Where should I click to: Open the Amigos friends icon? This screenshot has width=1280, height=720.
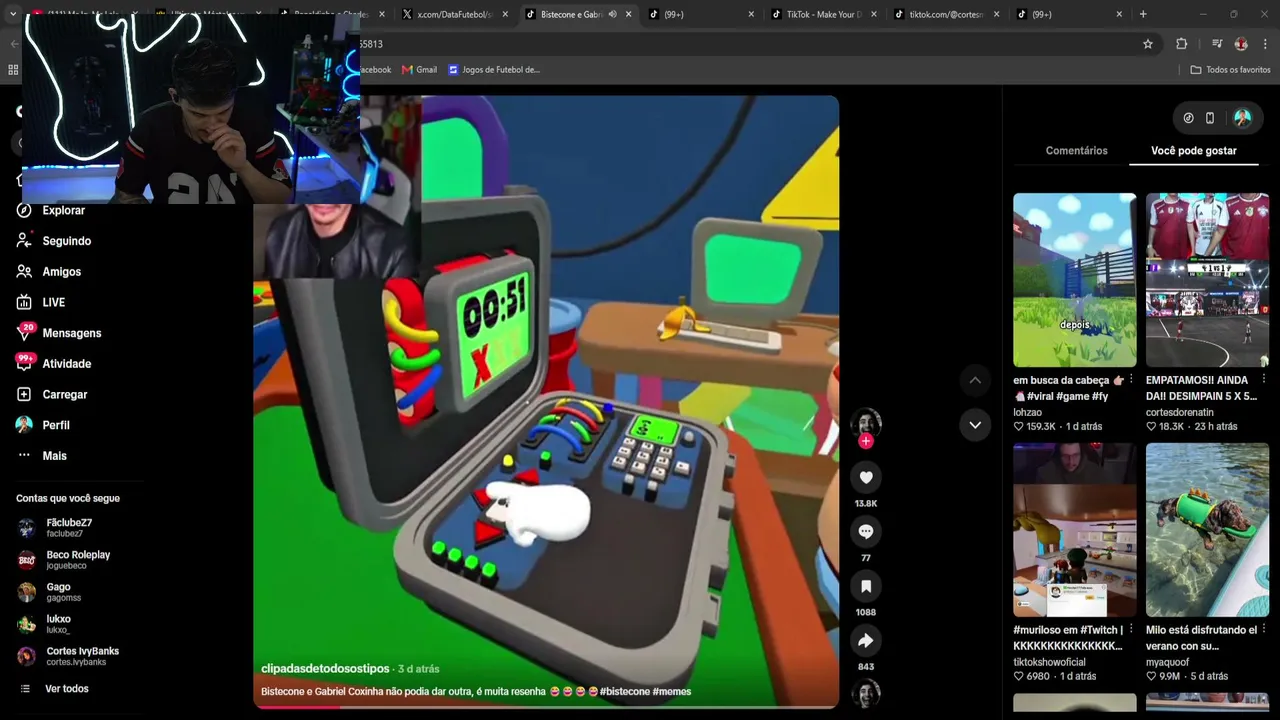(x=24, y=272)
